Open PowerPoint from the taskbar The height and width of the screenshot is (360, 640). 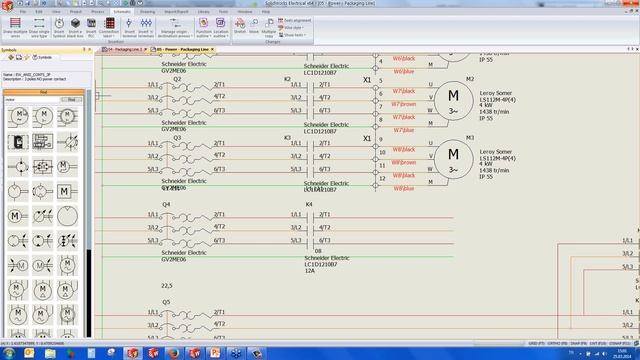coord(215,353)
